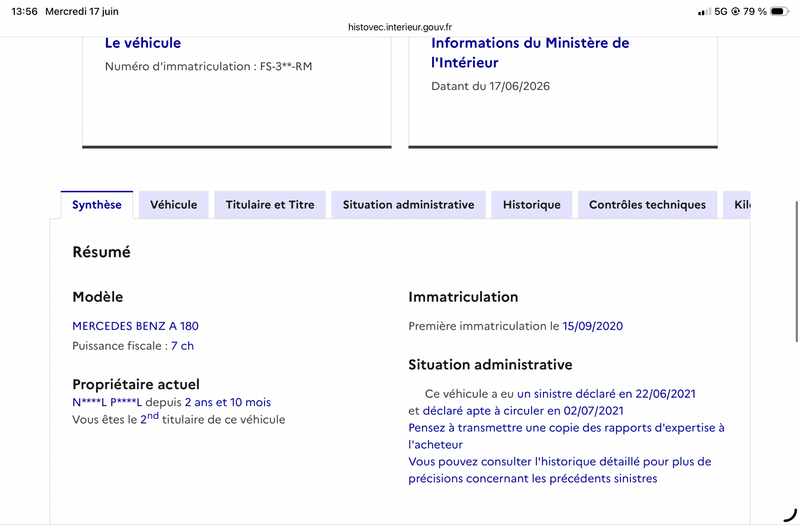Tap 'Mercredi 17 juin' date in status bar

point(82,11)
